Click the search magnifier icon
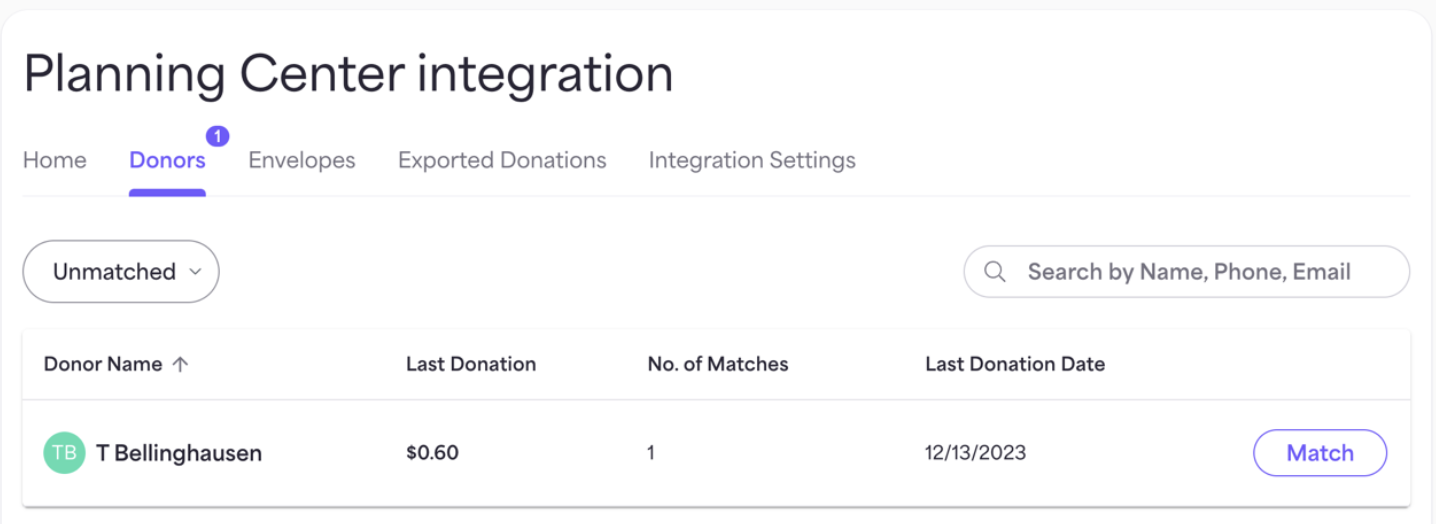The image size is (1436, 524). pos(995,272)
